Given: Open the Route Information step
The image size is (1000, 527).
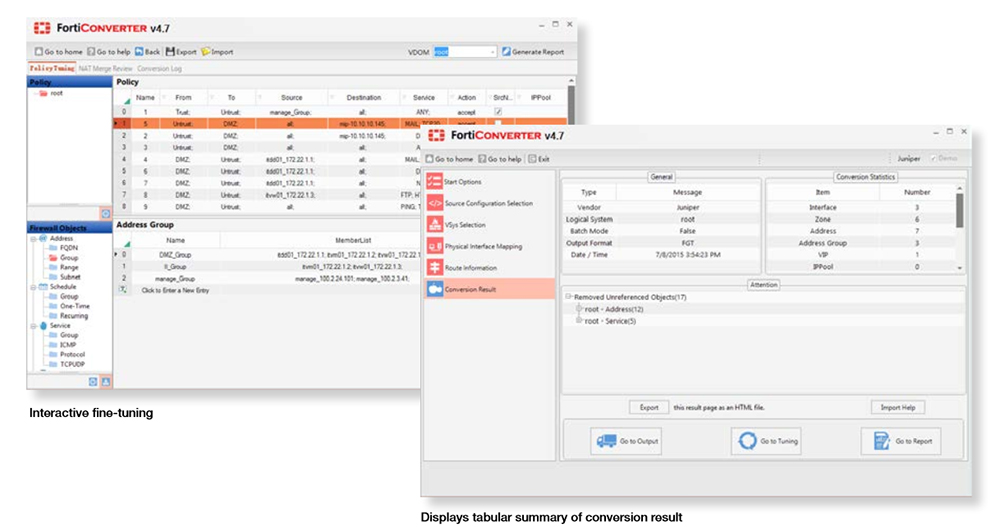Looking at the screenshot, I should [x=490, y=268].
